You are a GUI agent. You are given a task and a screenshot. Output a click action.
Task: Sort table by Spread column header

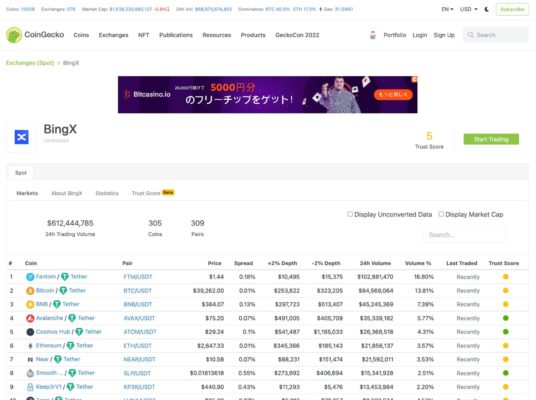(243, 263)
